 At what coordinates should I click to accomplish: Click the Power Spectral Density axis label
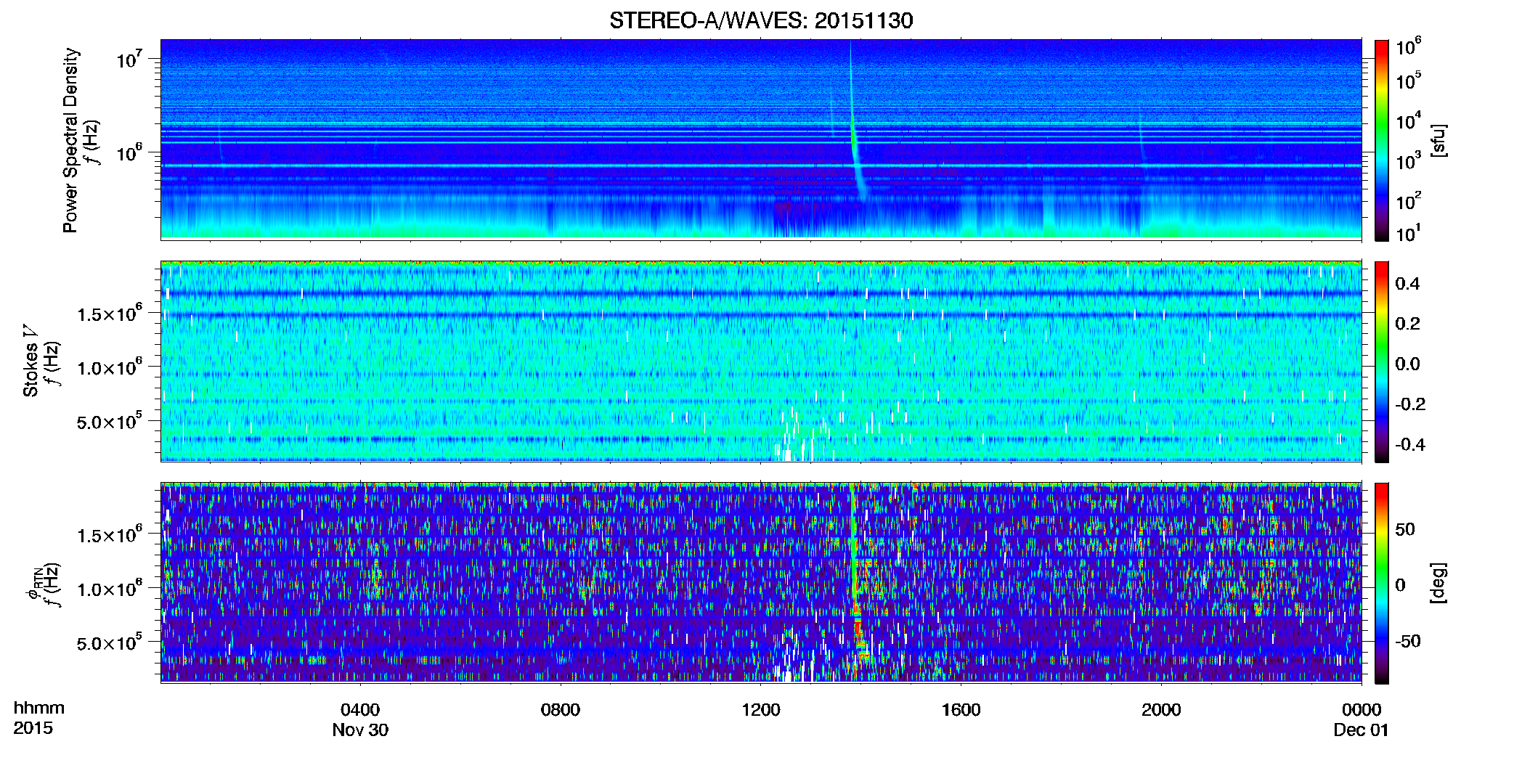pos(70,140)
